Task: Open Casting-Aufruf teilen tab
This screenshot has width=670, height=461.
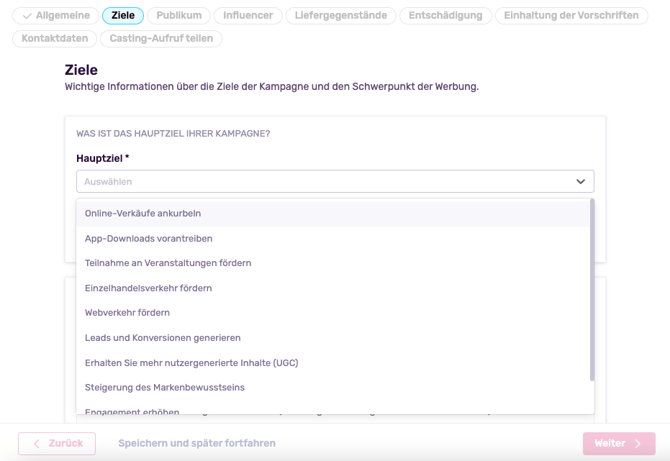Action: click(161, 38)
